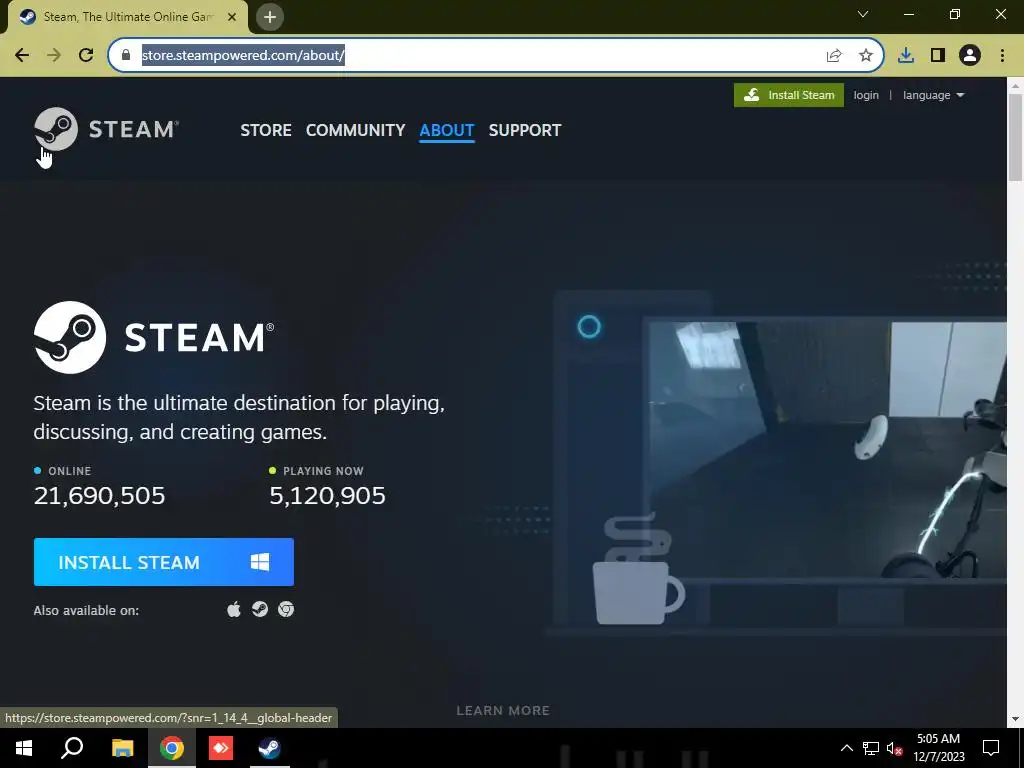Select the ABOUT menu item
This screenshot has width=1024, height=768.
point(447,130)
